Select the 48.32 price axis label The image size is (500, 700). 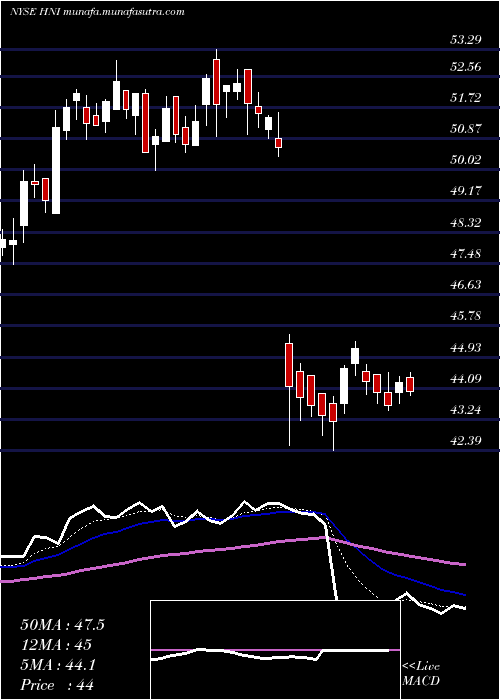click(x=465, y=222)
